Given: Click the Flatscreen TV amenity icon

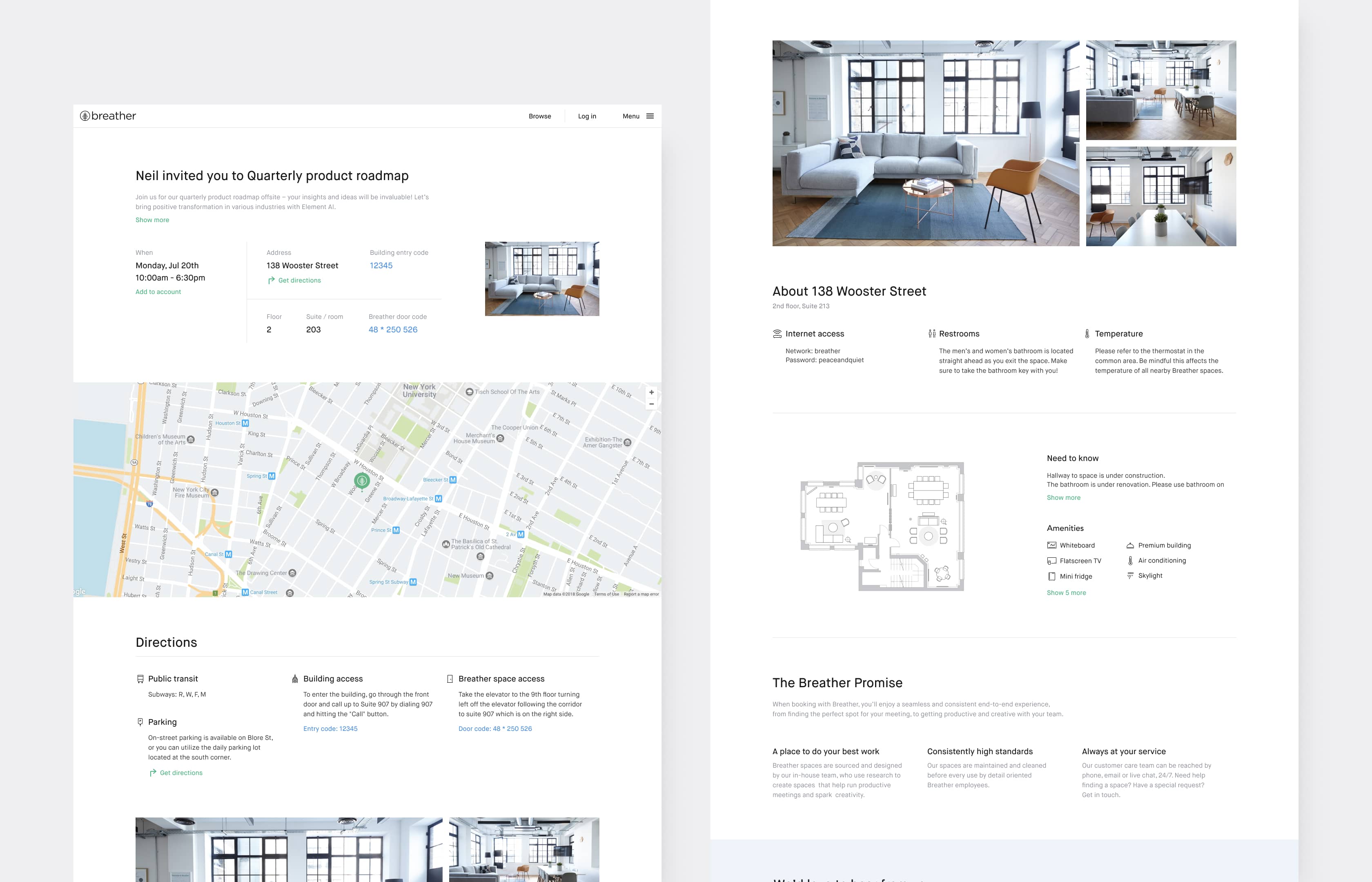Looking at the screenshot, I should point(1051,561).
